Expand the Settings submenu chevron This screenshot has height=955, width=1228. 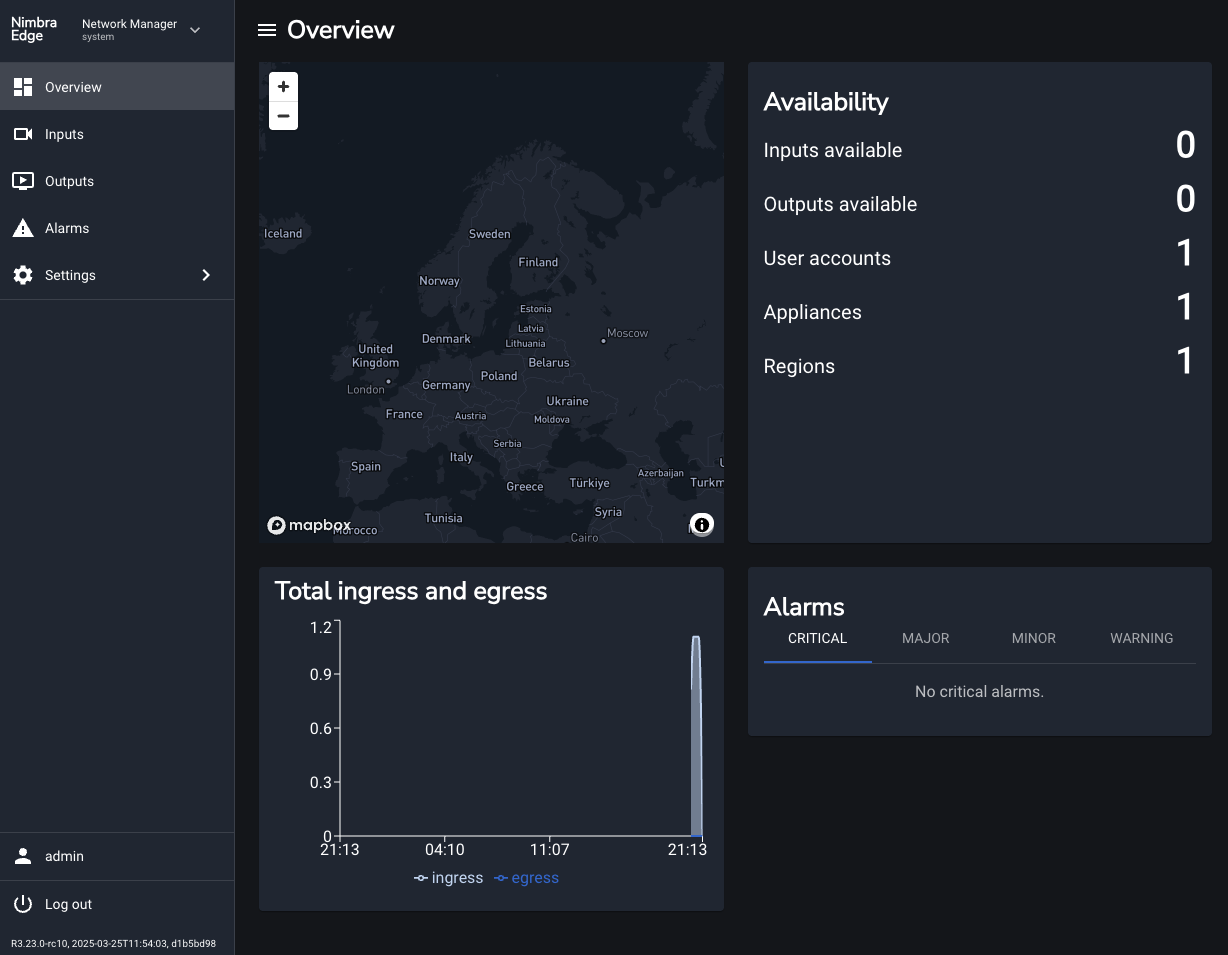tap(206, 275)
